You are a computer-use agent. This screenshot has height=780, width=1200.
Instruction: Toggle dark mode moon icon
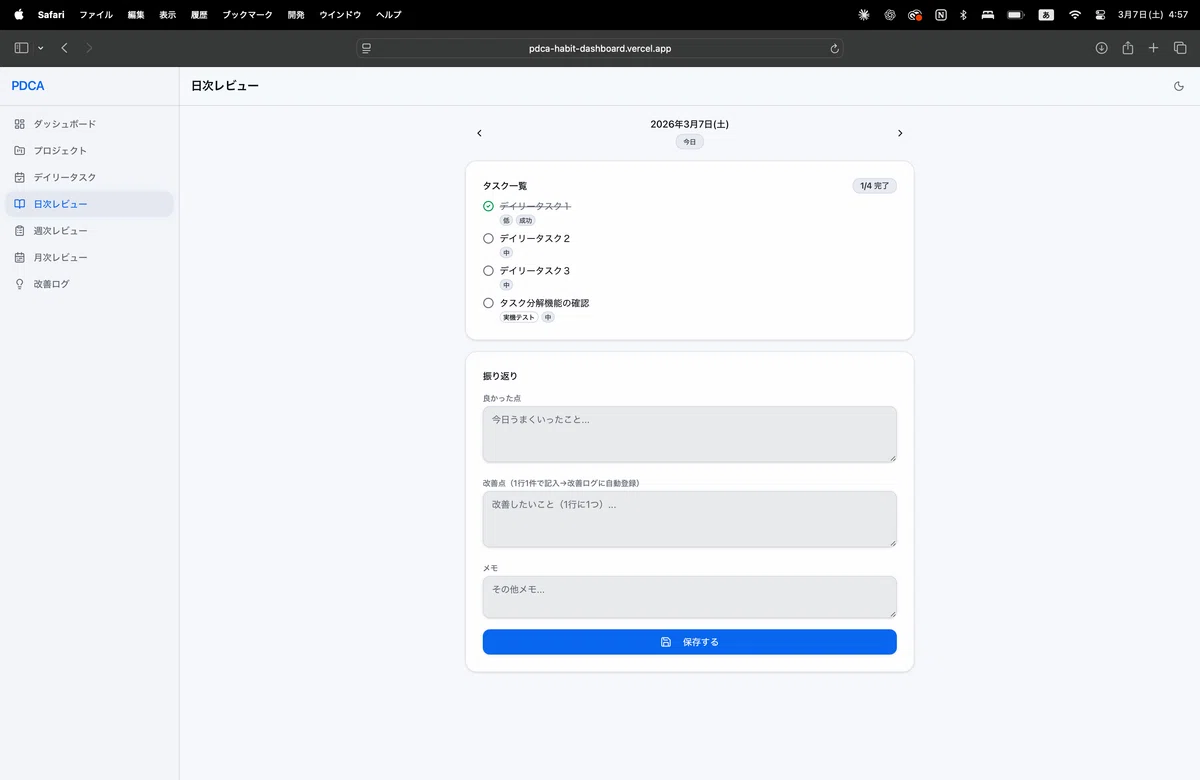1178,86
